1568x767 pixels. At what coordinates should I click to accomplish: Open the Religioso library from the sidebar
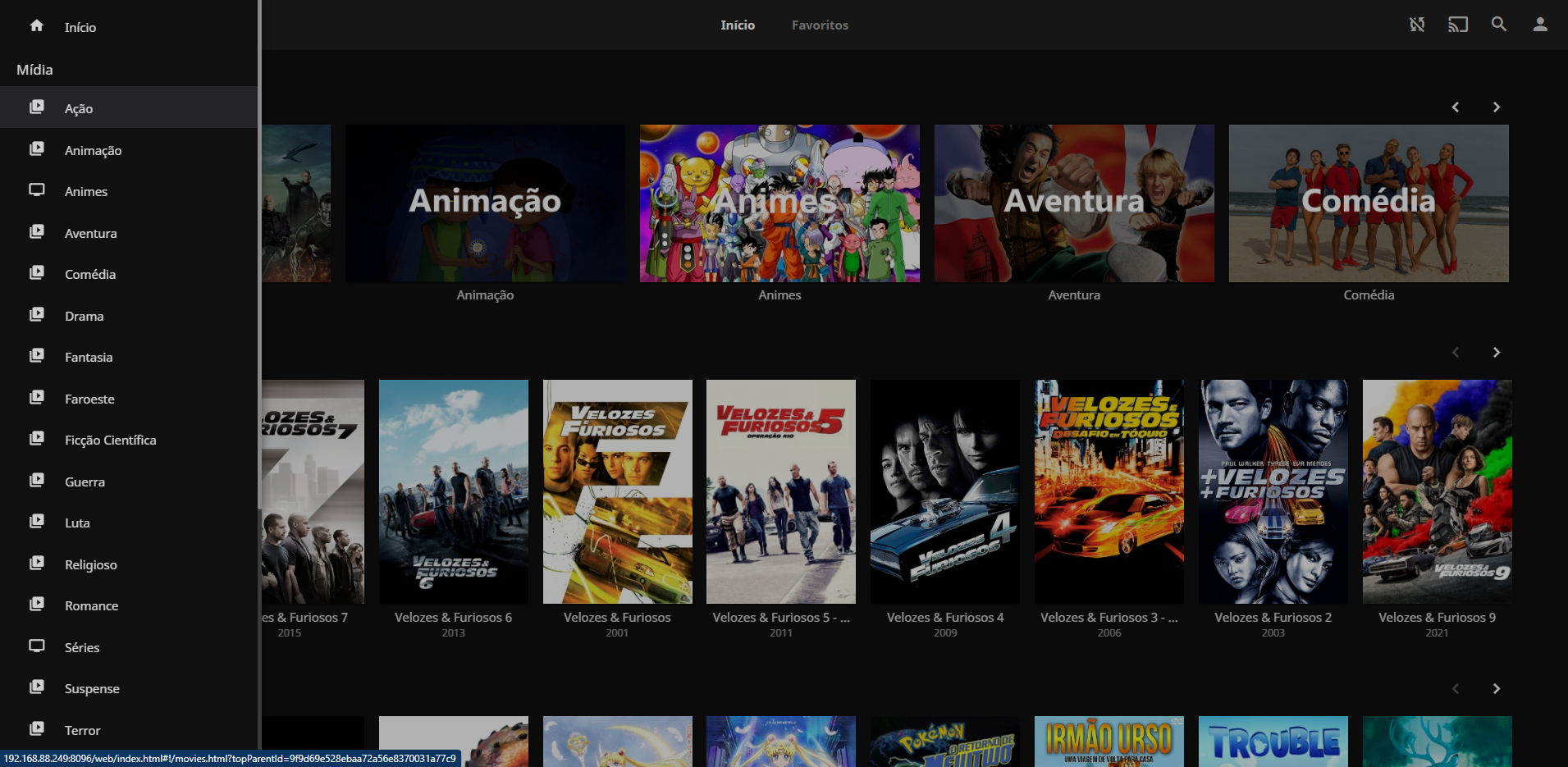pyautogui.click(x=129, y=564)
